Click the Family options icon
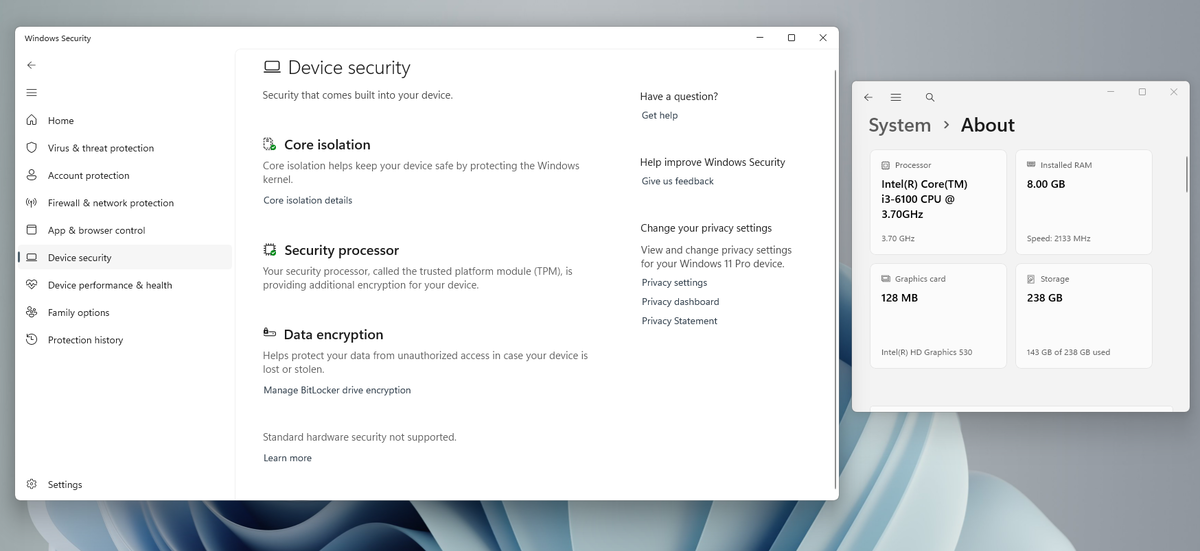This screenshot has height=551, width=1200. pyautogui.click(x=31, y=312)
